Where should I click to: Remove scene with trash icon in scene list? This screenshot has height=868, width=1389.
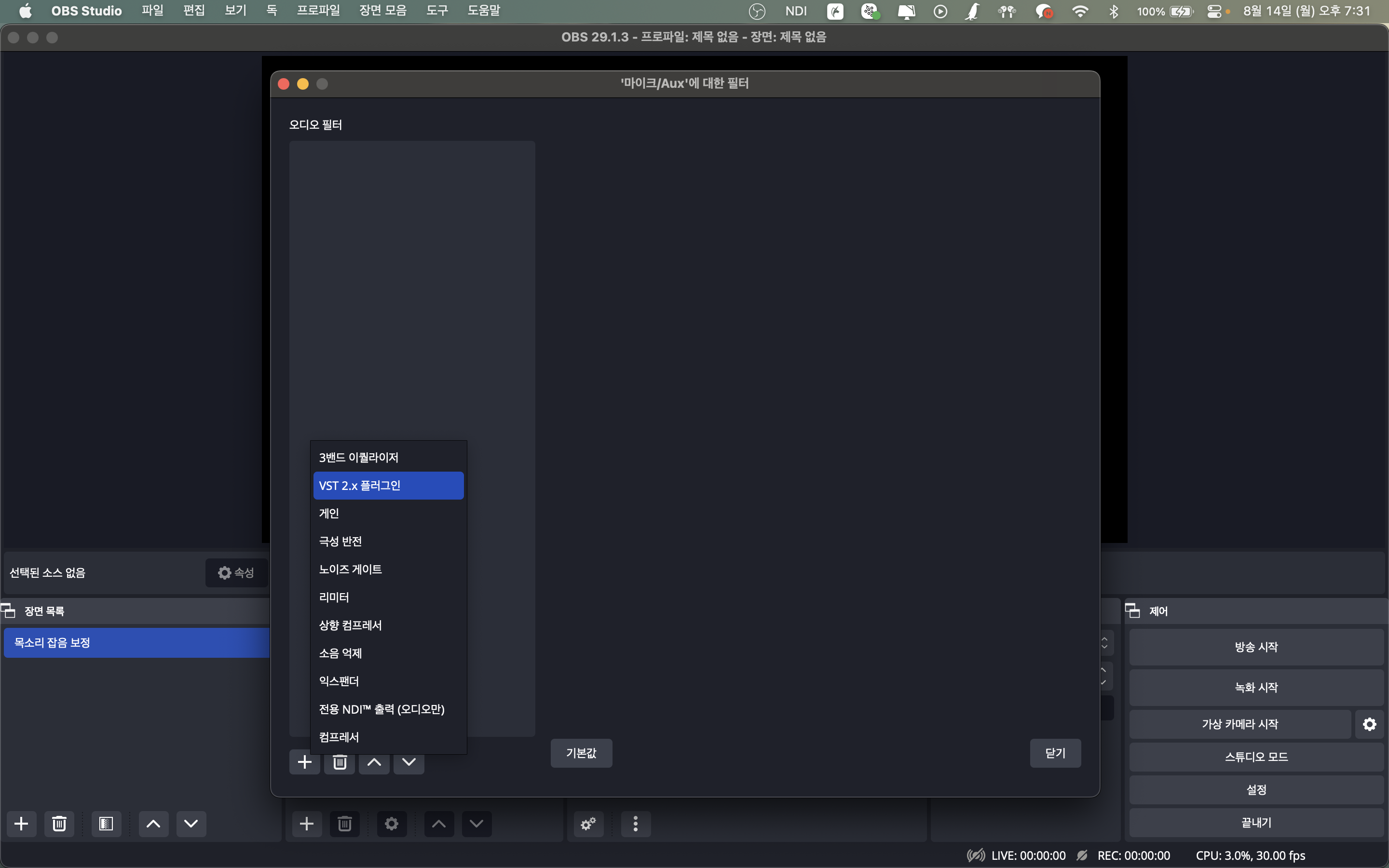point(60,824)
